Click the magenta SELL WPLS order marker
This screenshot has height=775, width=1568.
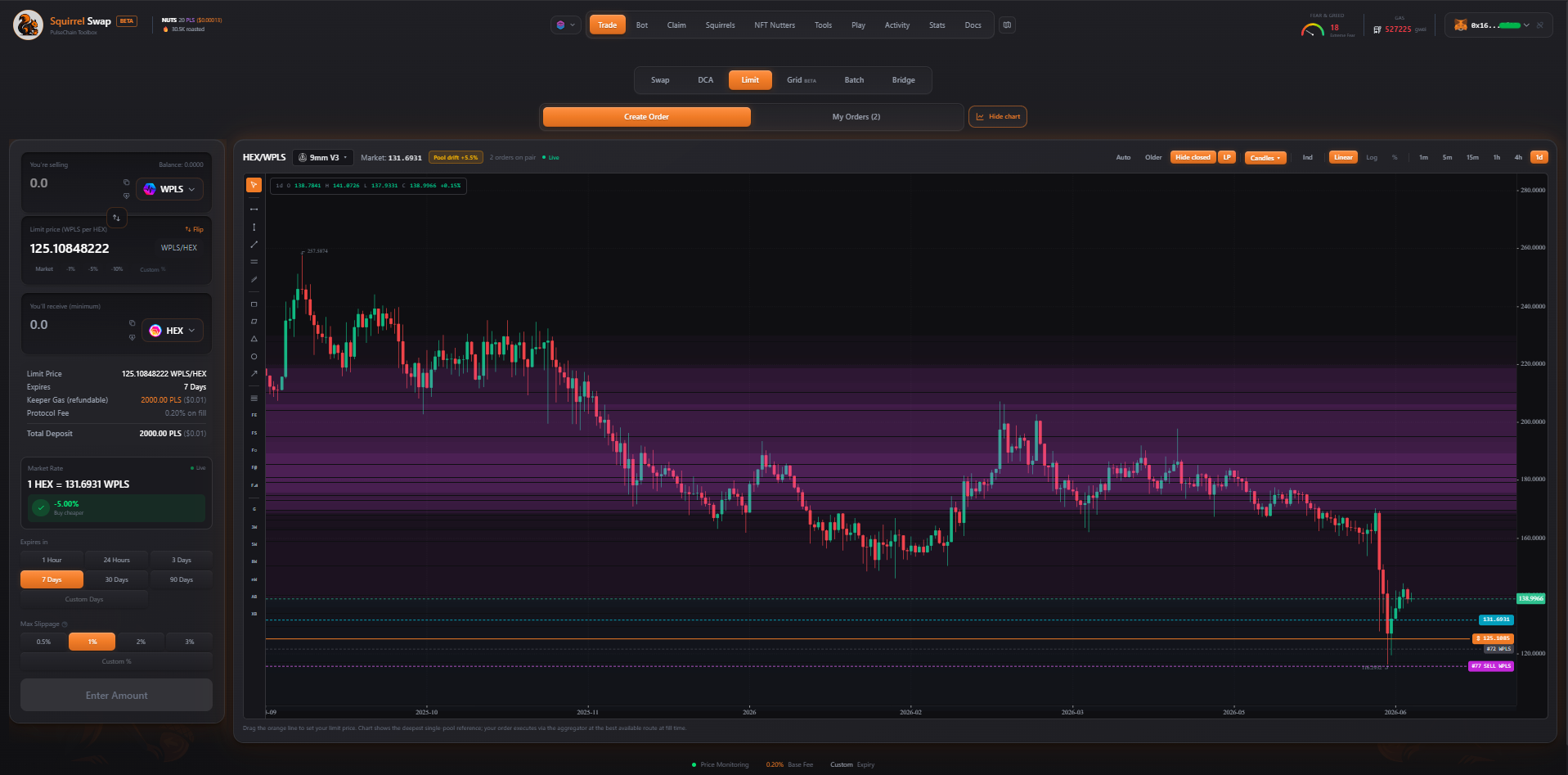click(1491, 666)
